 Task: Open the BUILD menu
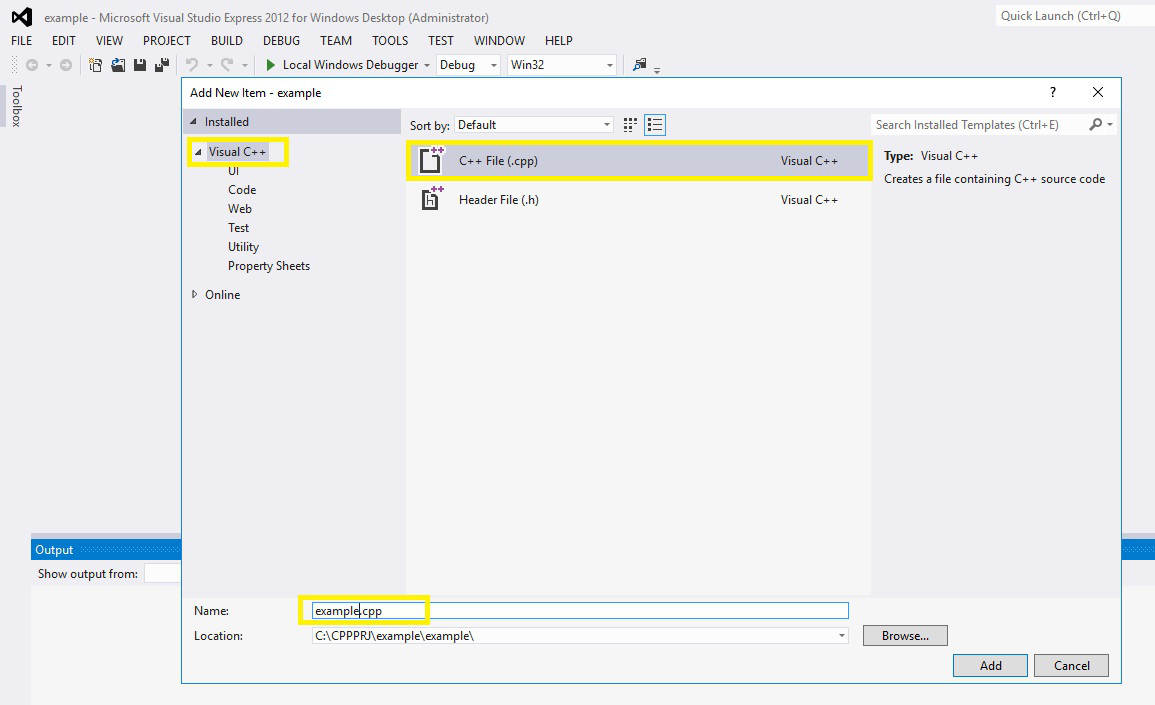[227, 41]
